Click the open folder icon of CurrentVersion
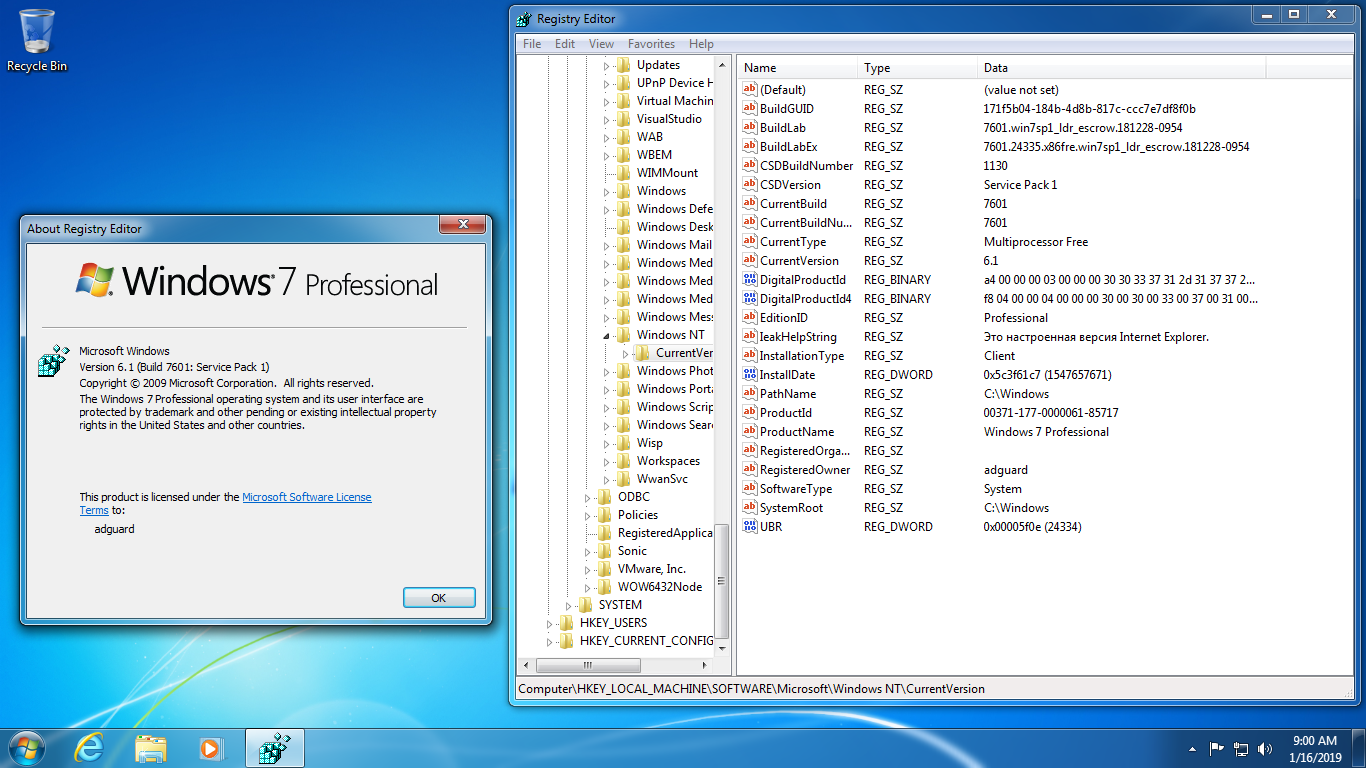 643,352
